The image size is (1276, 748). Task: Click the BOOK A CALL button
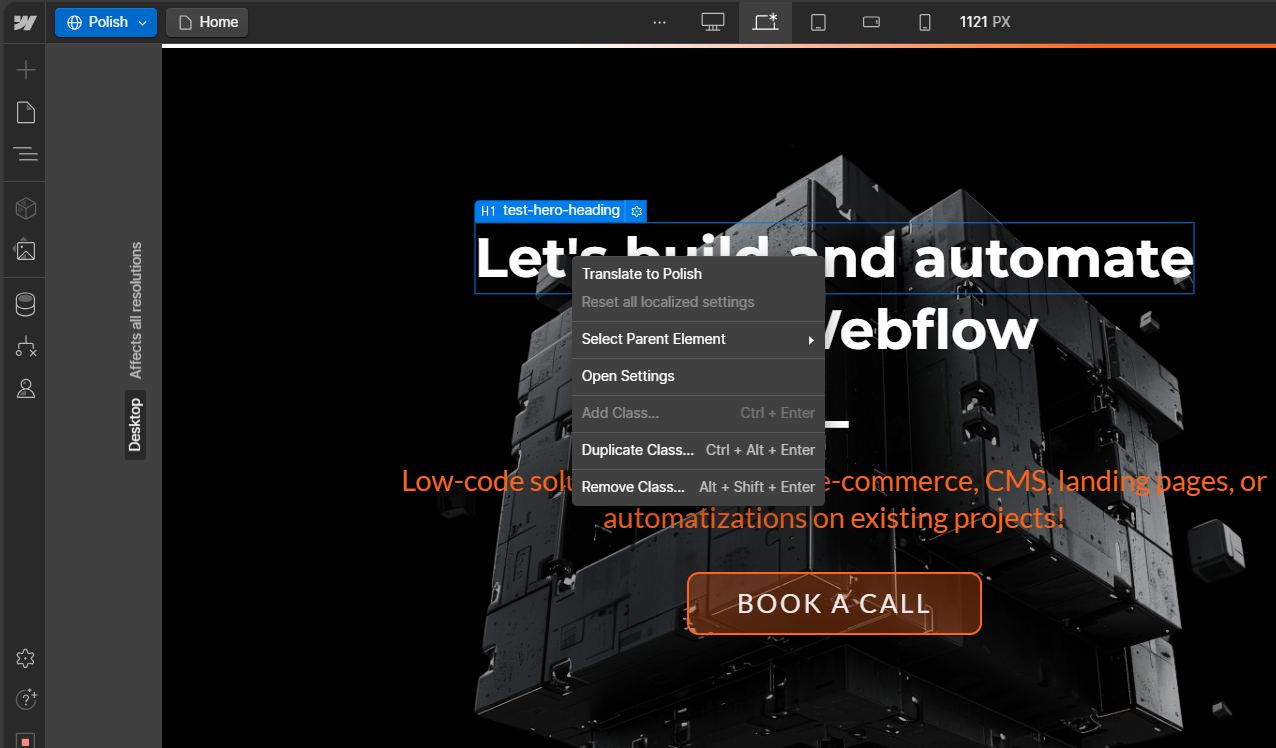tap(834, 604)
